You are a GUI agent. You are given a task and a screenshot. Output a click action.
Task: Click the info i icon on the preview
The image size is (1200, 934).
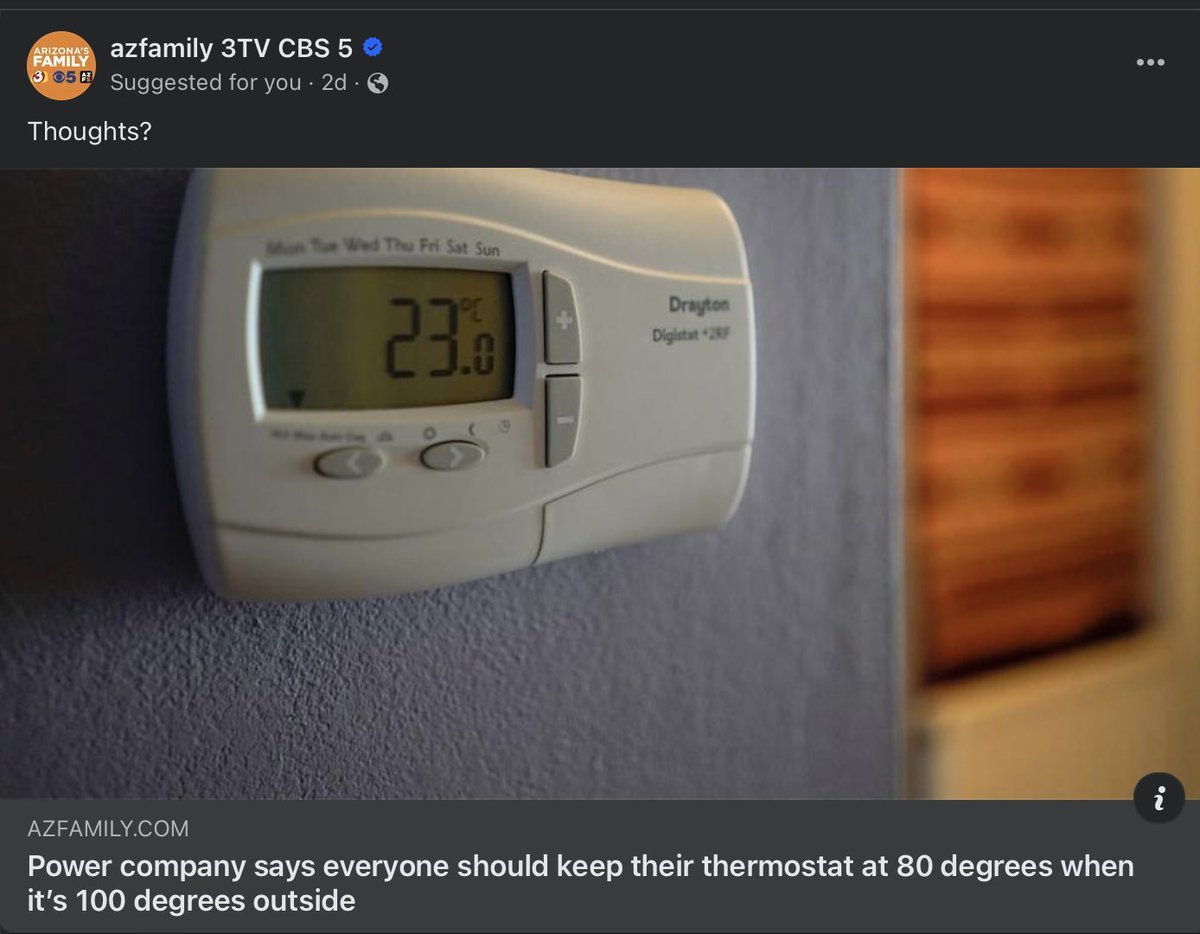pyautogui.click(x=1159, y=799)
